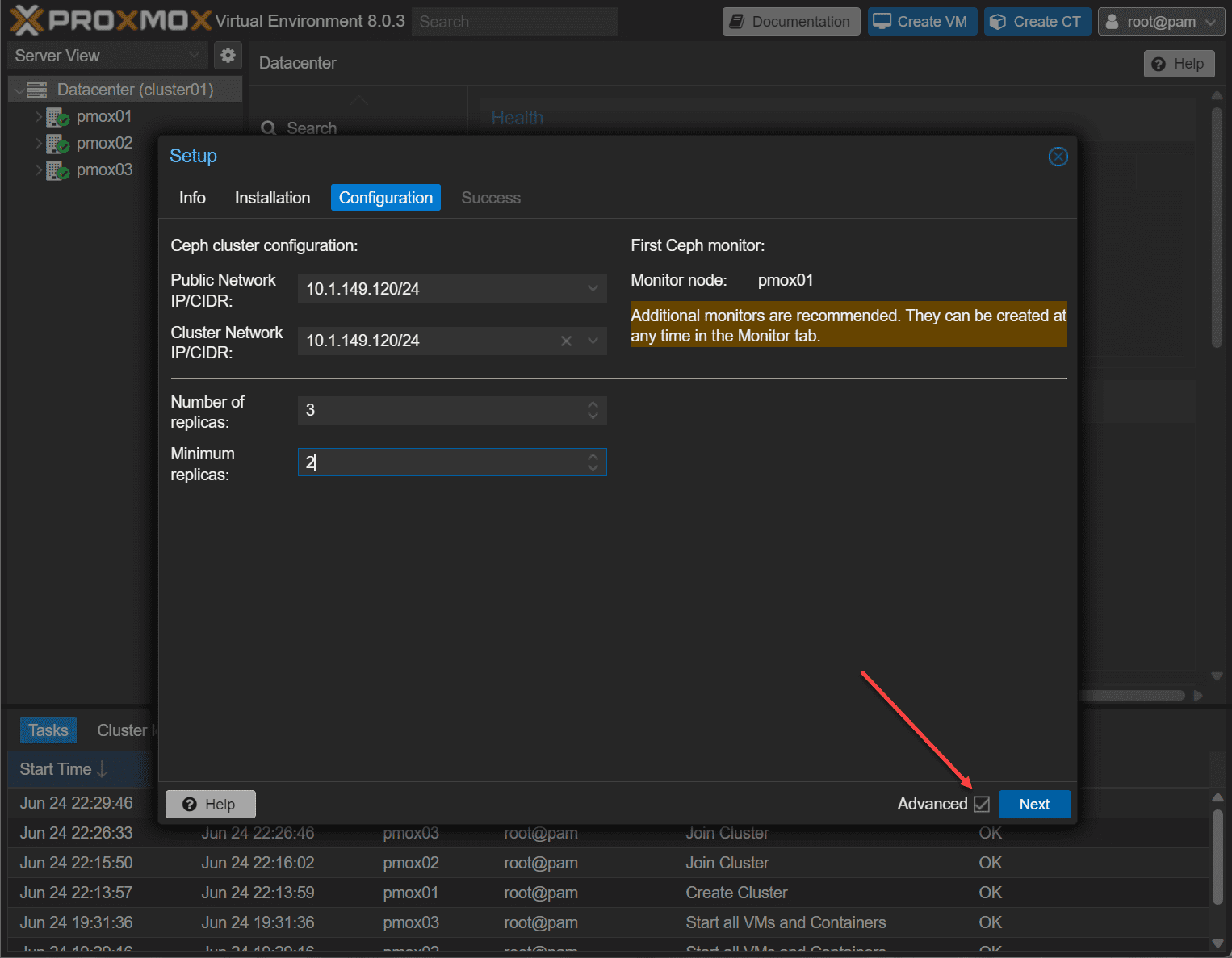Switch to the Installation tab
Viewport: 1232px width, 958px height.
(x=272, y=198)
